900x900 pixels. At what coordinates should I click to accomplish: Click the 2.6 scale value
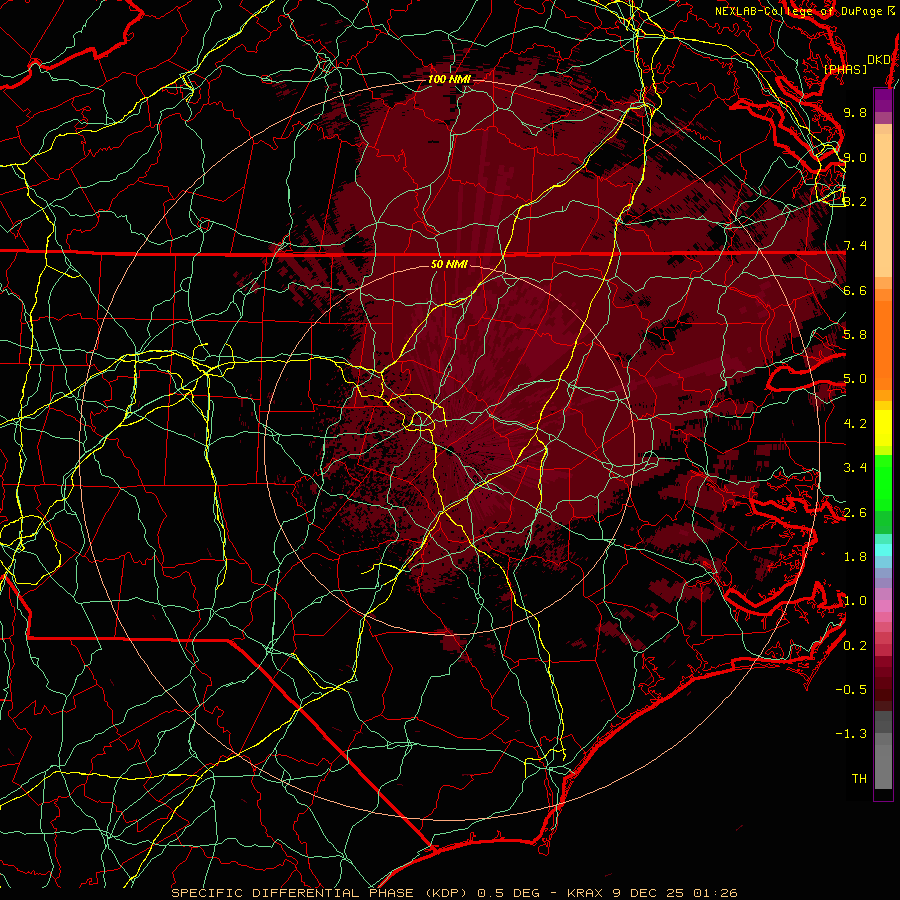(x=855, y=513)
